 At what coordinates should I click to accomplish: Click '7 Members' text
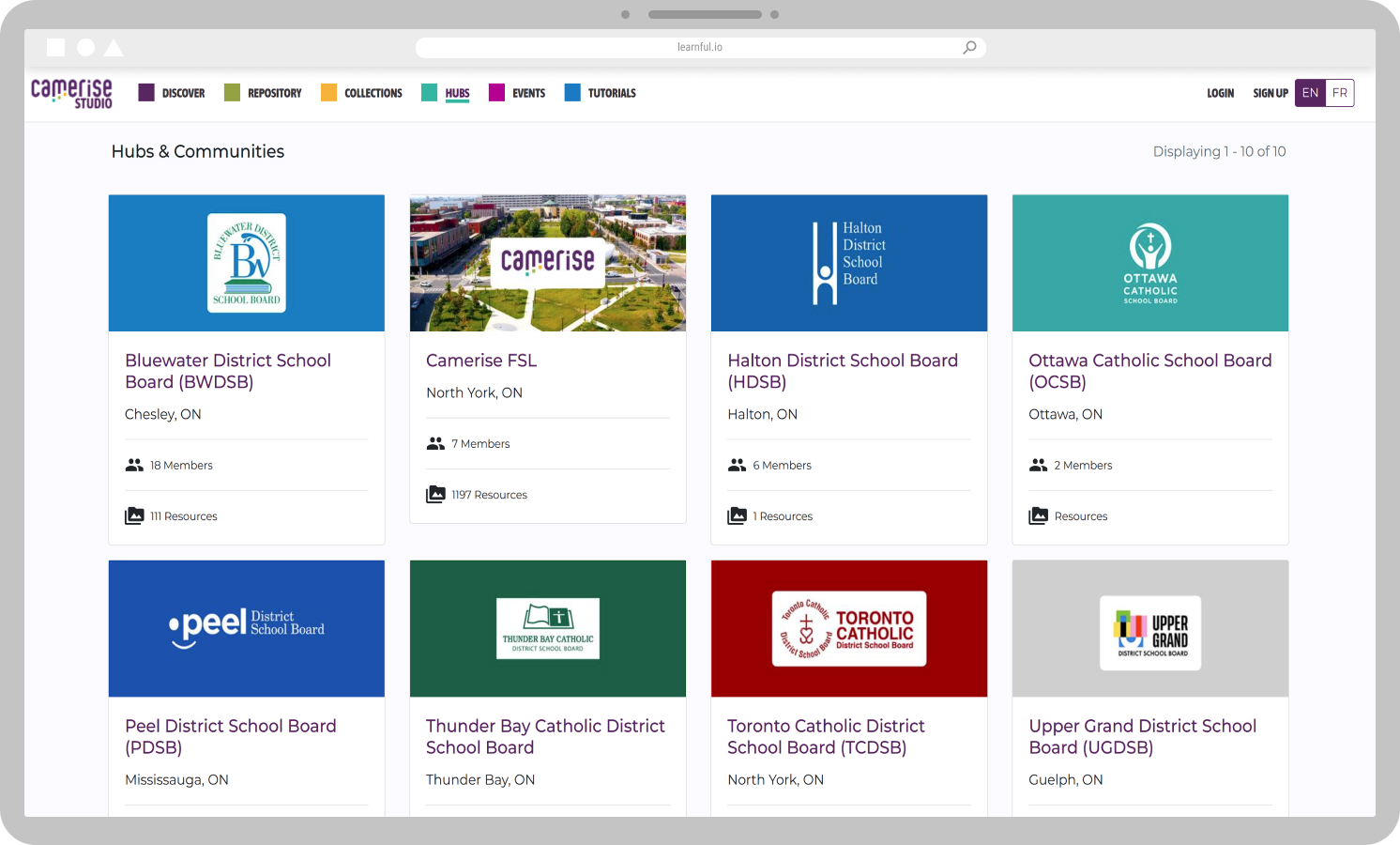click(480, 444)
